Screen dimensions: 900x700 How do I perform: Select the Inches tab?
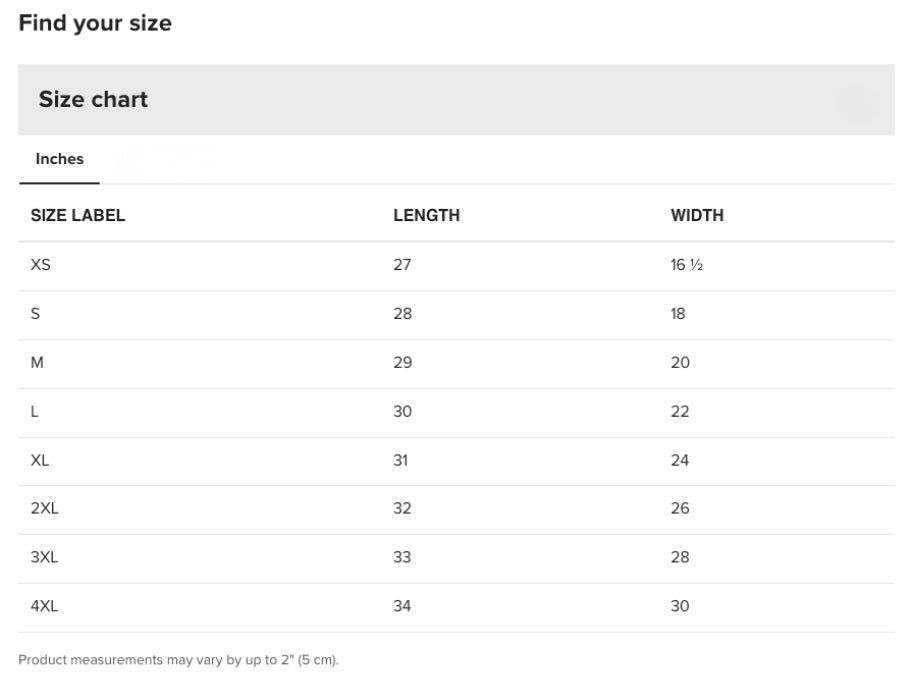tap(60, 159)
